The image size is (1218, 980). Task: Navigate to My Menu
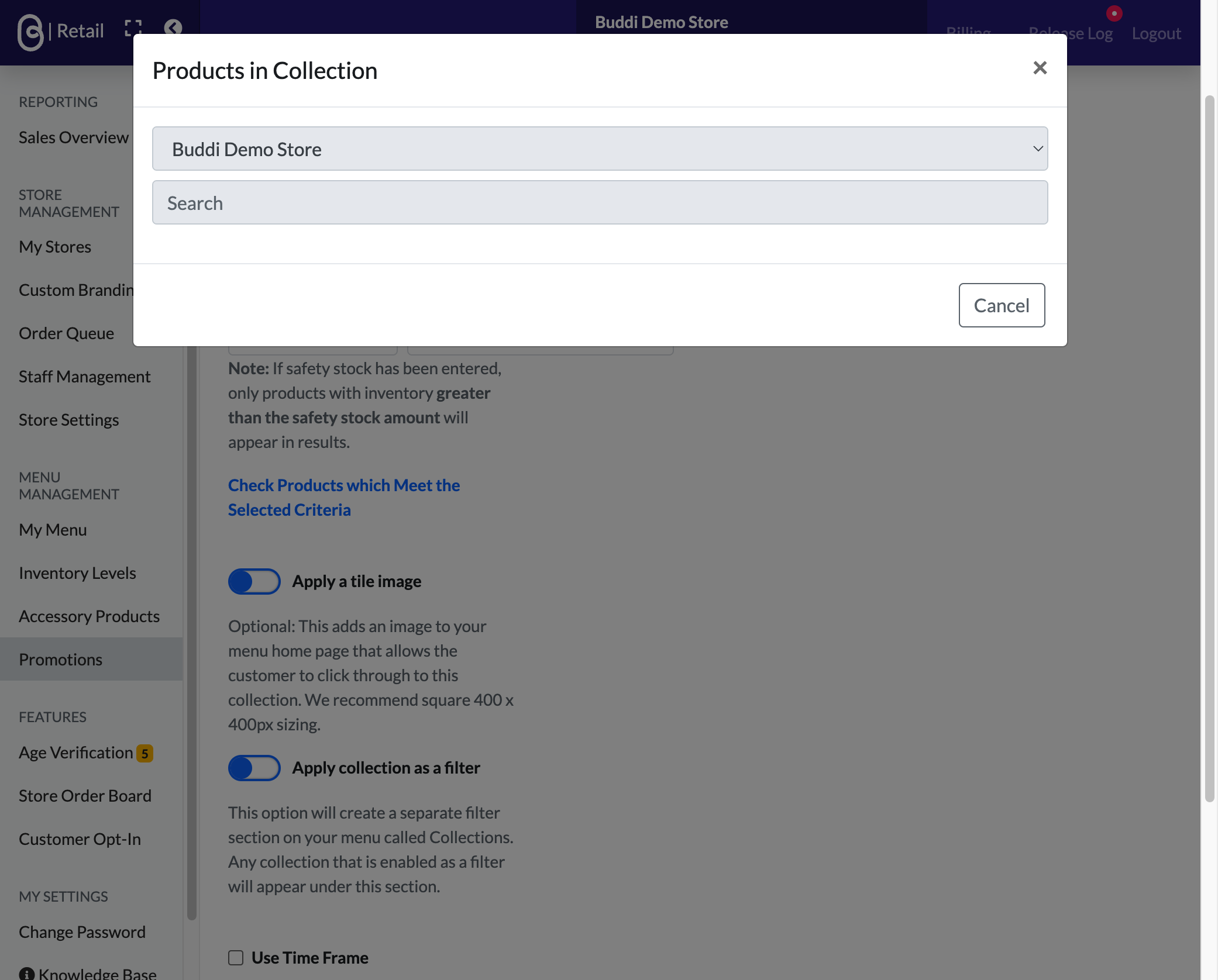(53, 530)
